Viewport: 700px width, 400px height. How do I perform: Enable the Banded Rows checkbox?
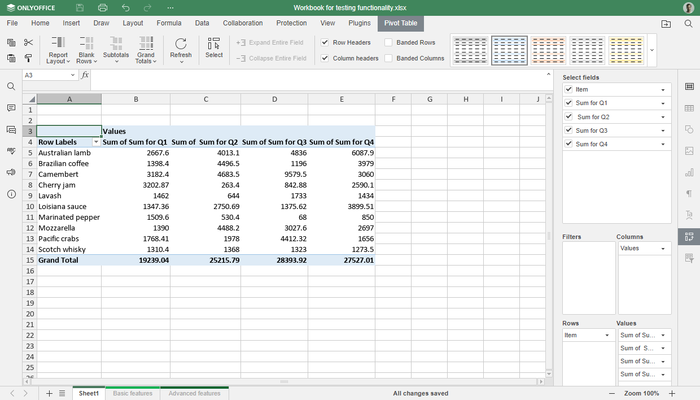coord(389,43)
